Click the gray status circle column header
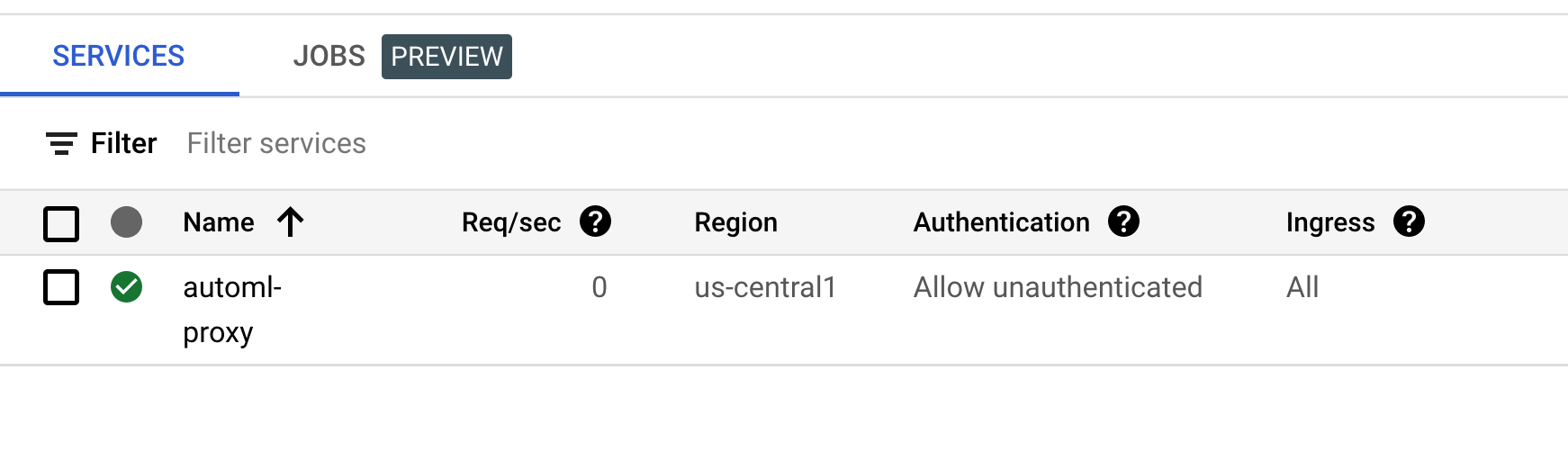1568x470 pixels. point(126,222)
